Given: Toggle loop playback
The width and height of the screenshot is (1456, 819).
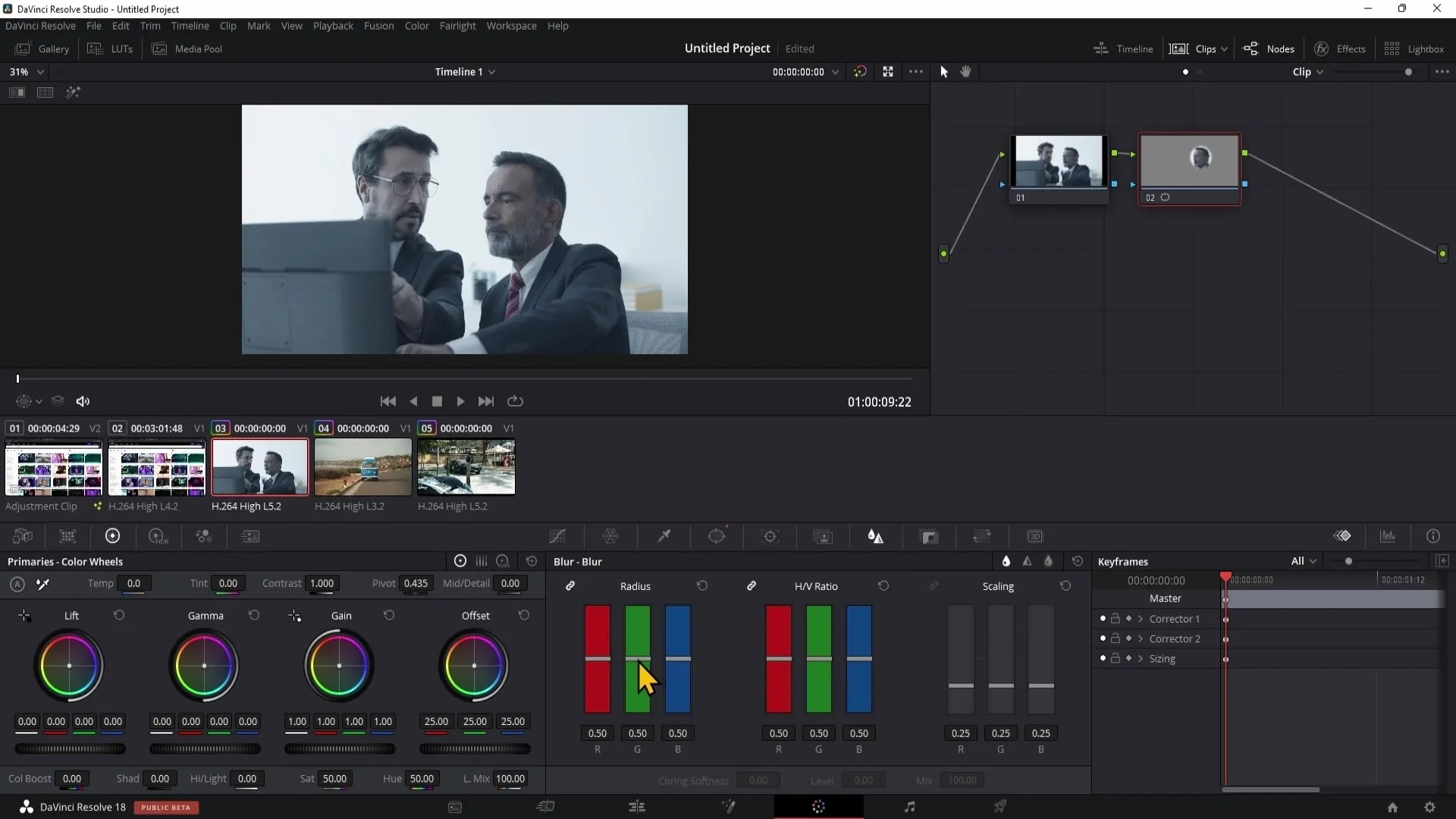Looking at the screenshot, I should [x=516, y=401].
